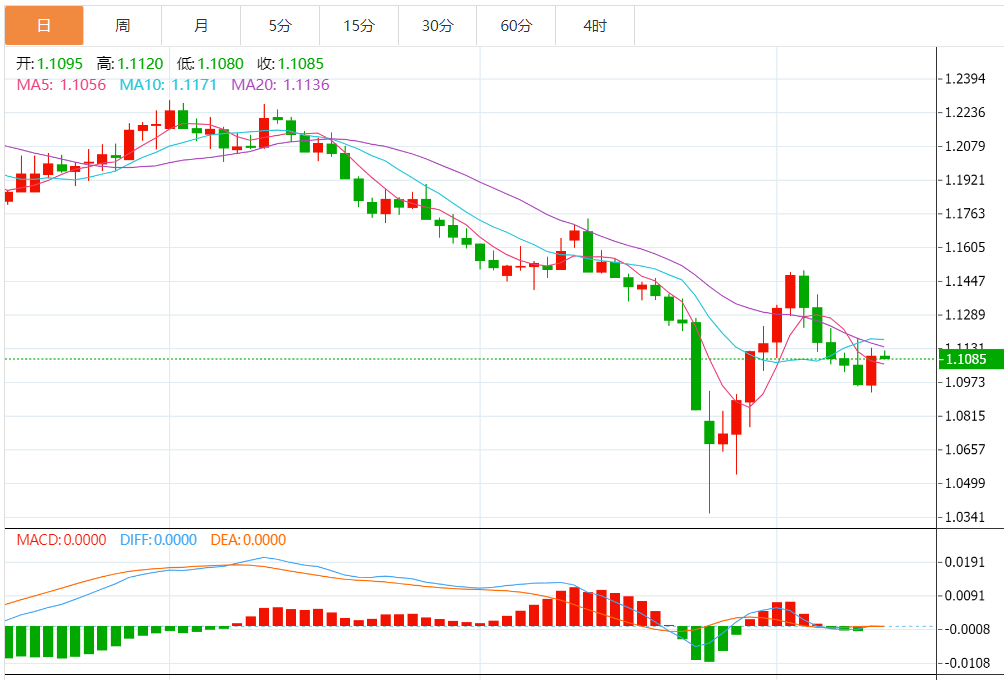The height and width of the screenshot is (680, 1004).
Task: Click the 1.1763 price axis label
Action: coord(966,213)
